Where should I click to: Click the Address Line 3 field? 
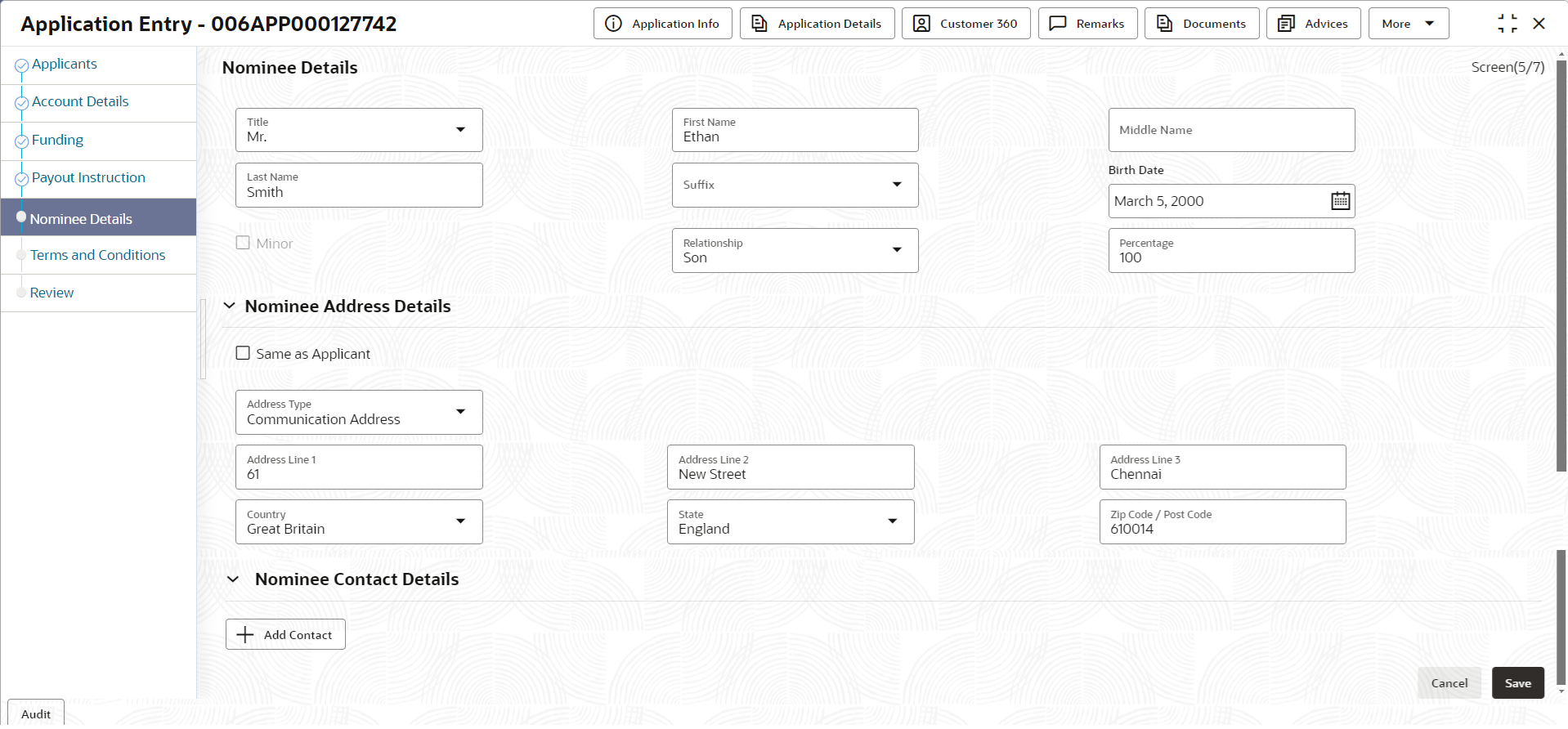(1222, 467)
